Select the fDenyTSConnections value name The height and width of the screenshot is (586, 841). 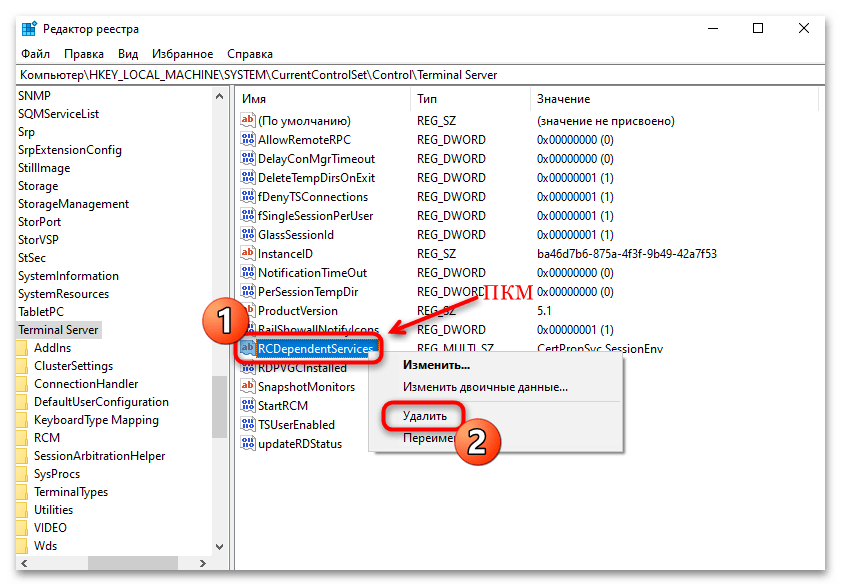pos(313,197)
